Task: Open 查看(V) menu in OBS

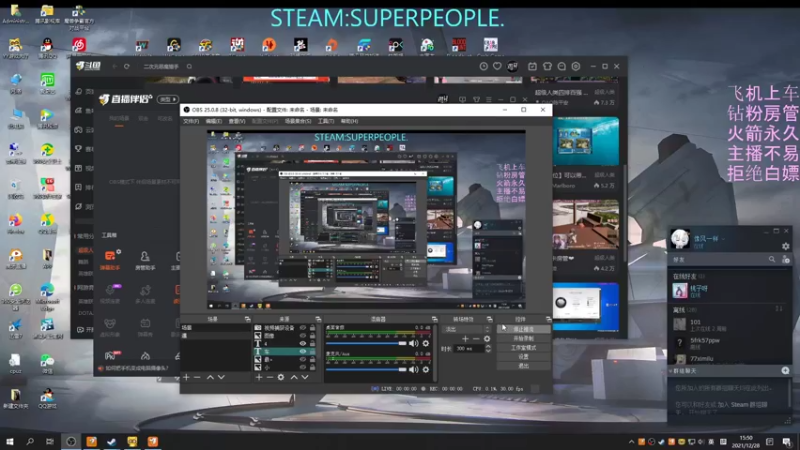Action: point(237,121)
